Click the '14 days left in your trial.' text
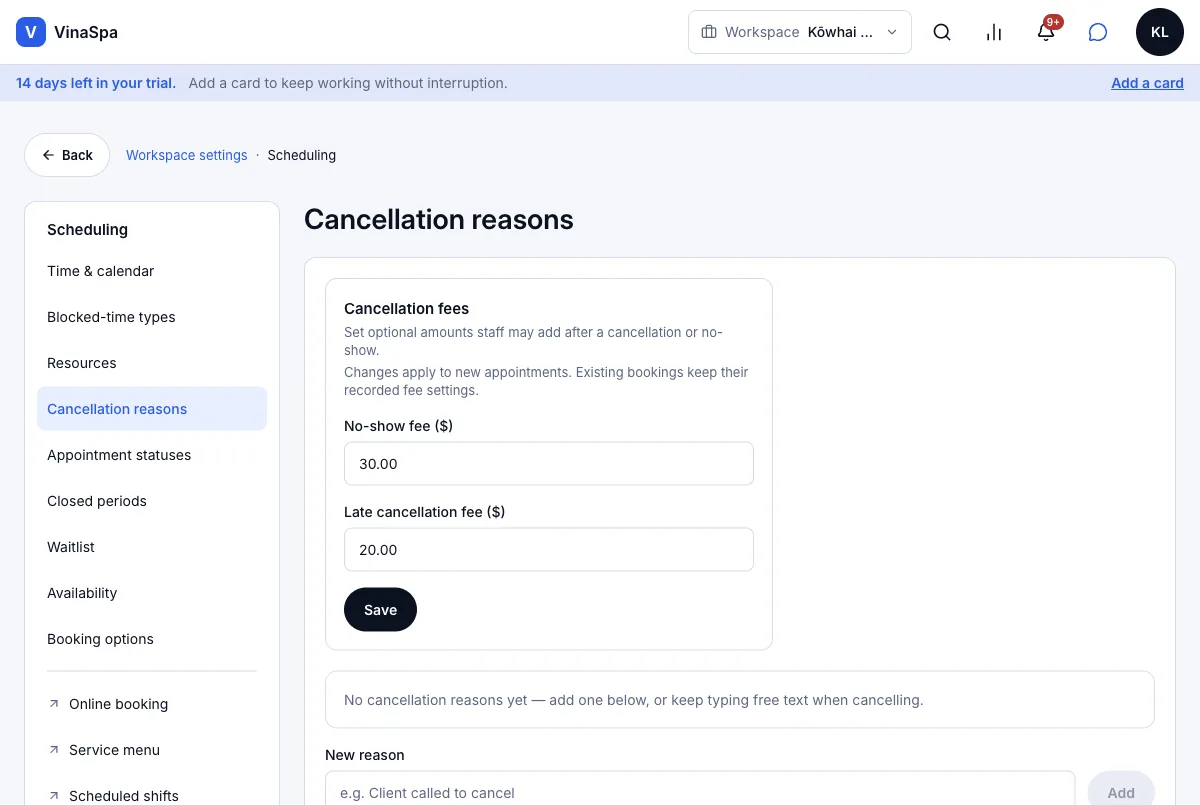Screen dimensions: 1200x805 pos(96,83)
